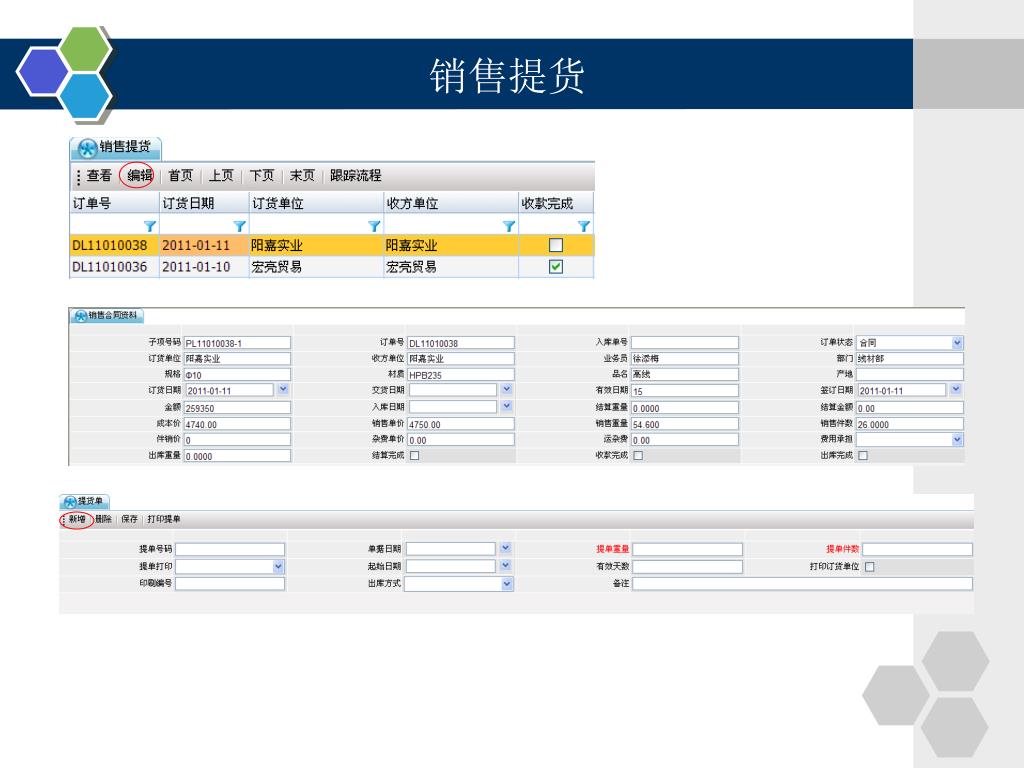Jump to 末页 last page
This screenshot has width=1024, height=768.
[302, 176]
